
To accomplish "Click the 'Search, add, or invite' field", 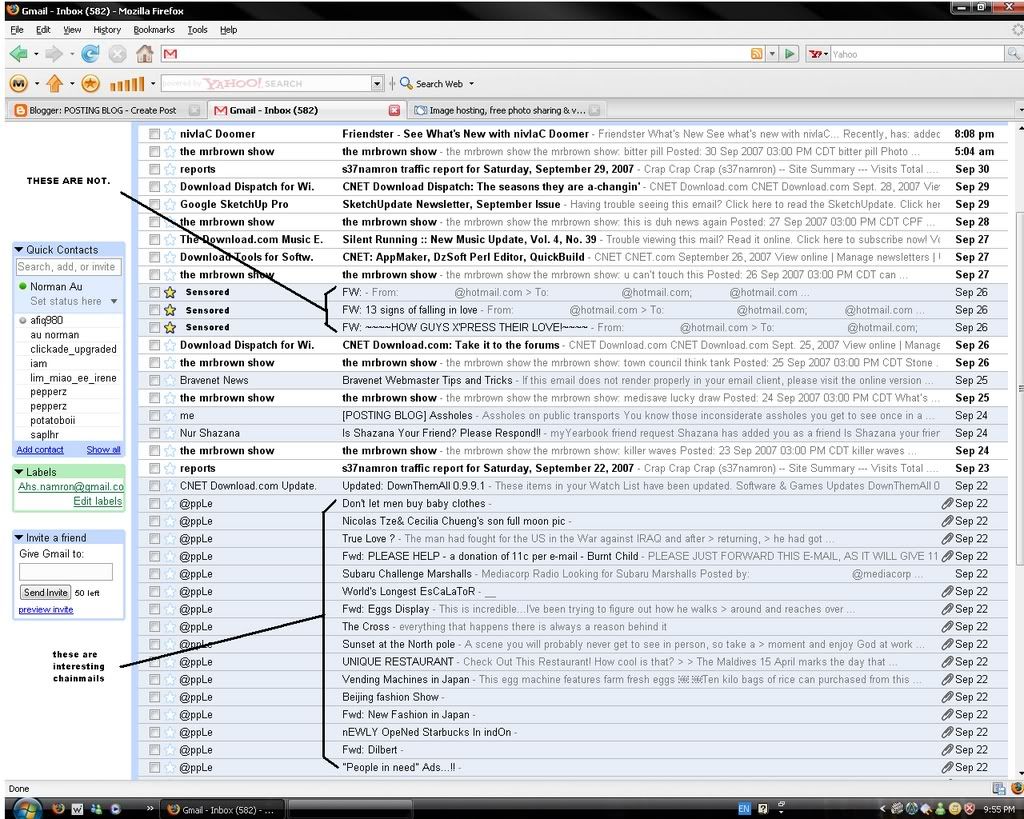I will 68,267.
